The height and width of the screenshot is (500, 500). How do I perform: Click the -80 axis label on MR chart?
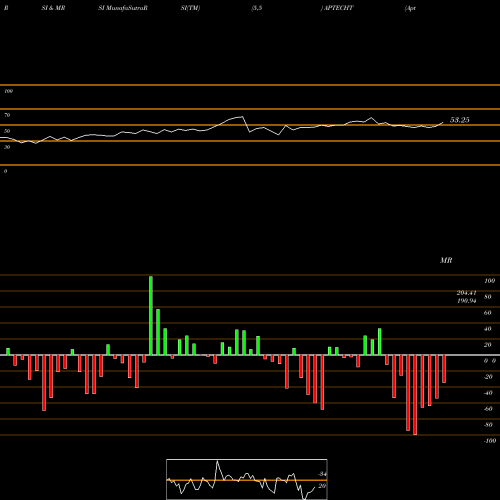488,425
